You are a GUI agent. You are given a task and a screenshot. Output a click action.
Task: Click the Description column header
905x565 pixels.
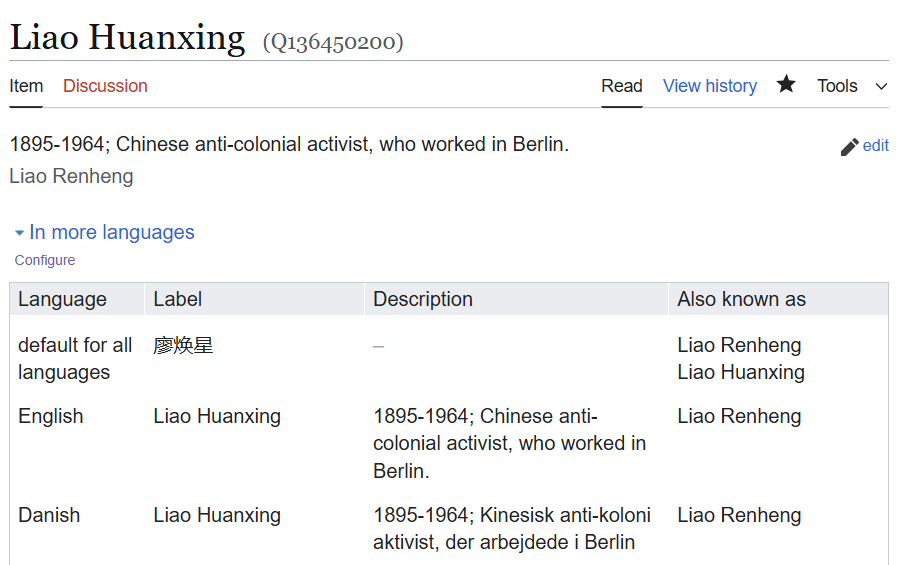click(423, 299)
